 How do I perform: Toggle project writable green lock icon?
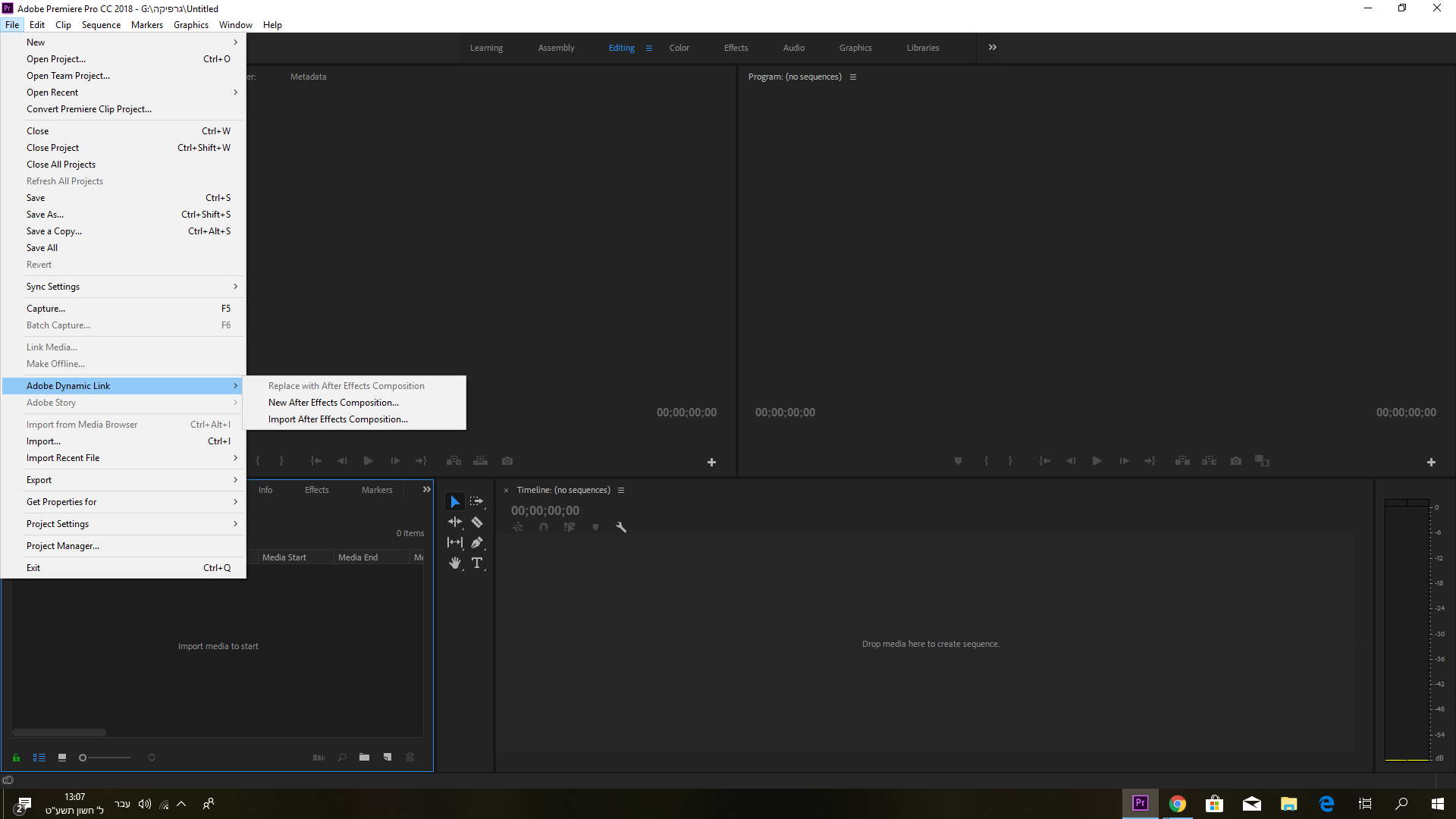[16, 758]
